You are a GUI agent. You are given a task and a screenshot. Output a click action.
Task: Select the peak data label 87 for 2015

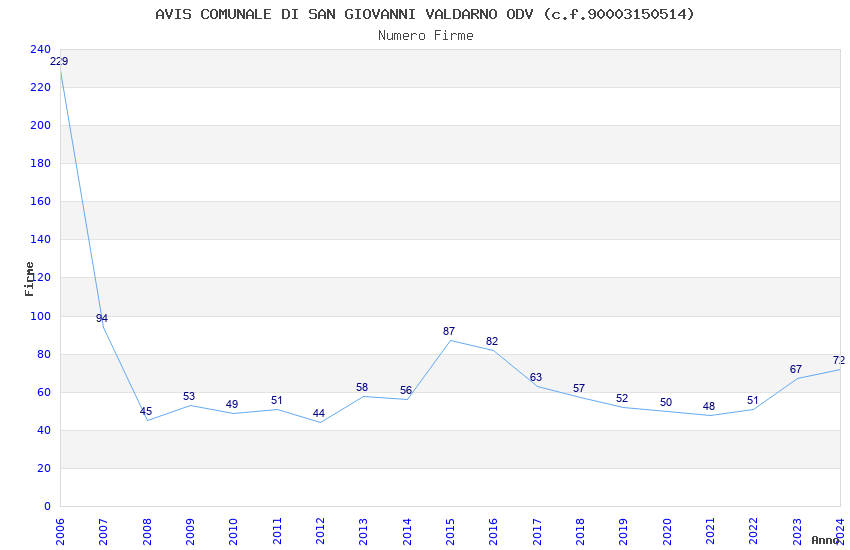click(x=449, y=331)
